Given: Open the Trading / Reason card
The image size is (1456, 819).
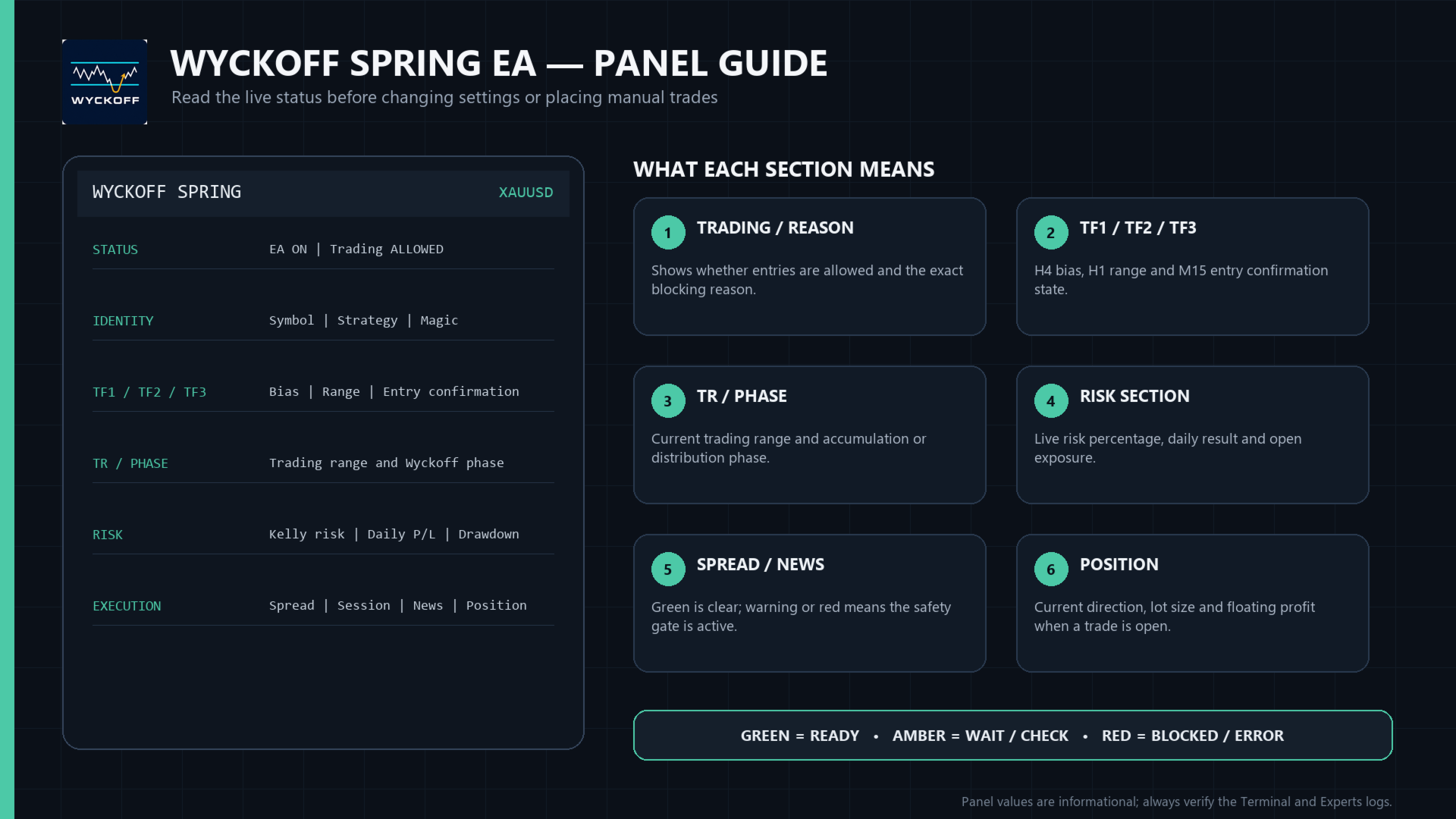Looking at the screenshot, I should pyautogui.click(x=810, y=267).
